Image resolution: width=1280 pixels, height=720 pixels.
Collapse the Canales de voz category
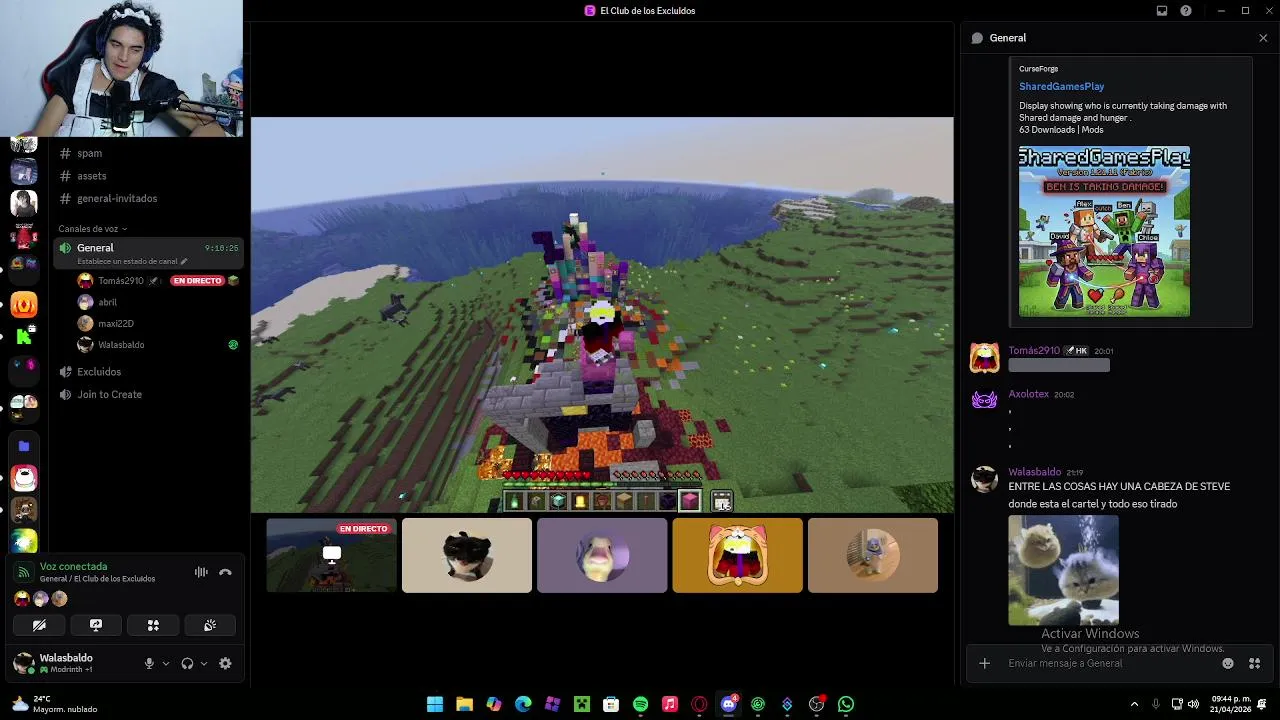click(x=92, y=229)
